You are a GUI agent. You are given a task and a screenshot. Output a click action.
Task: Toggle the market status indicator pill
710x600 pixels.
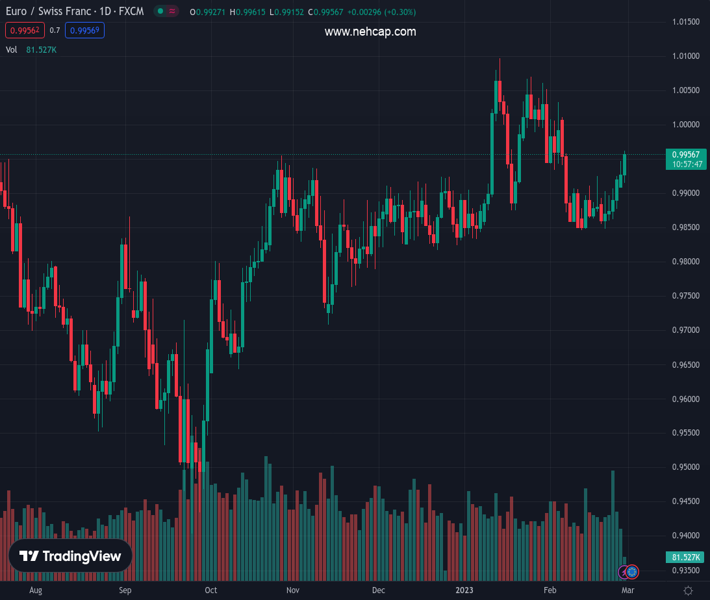coord(167,12)
